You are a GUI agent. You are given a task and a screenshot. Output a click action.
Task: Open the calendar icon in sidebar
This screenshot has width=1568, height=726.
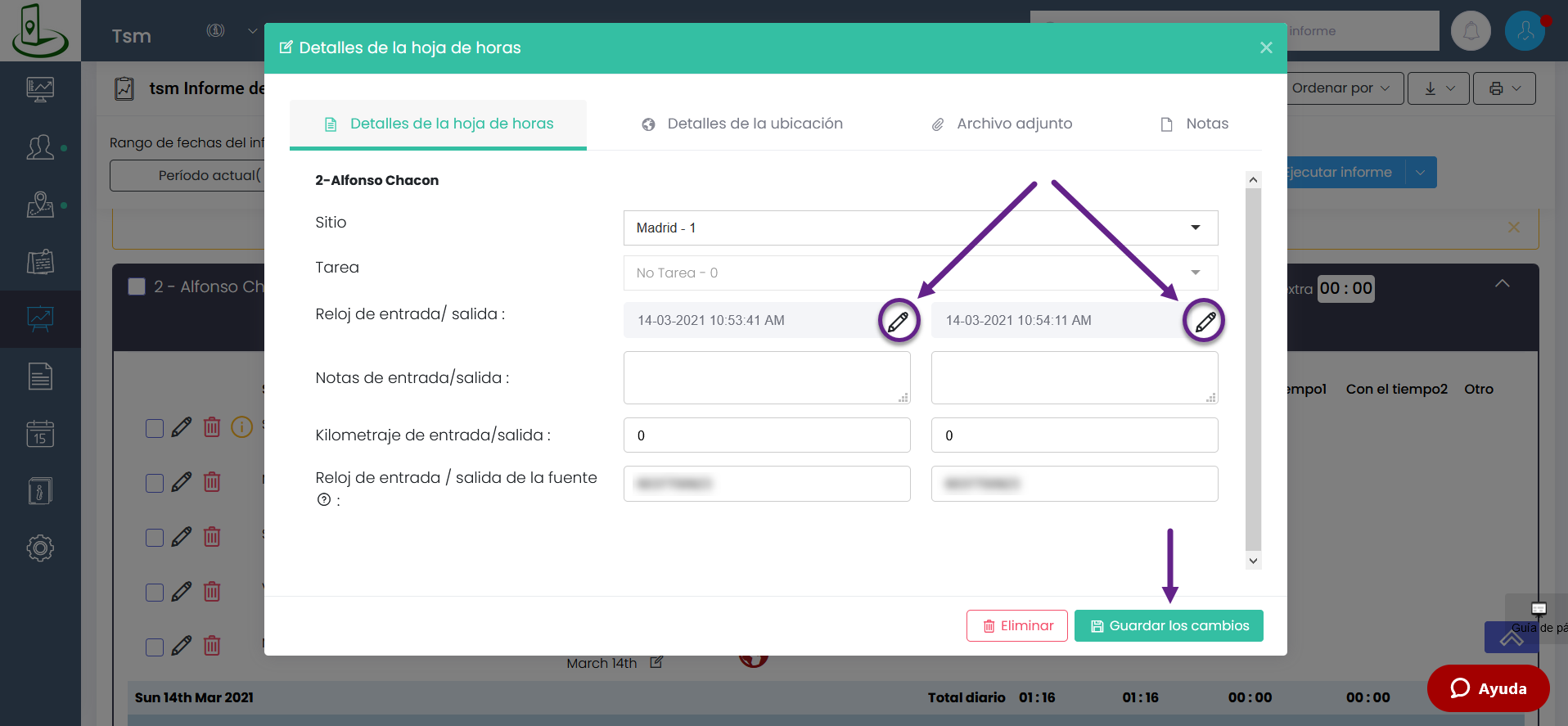pos(40,434)
